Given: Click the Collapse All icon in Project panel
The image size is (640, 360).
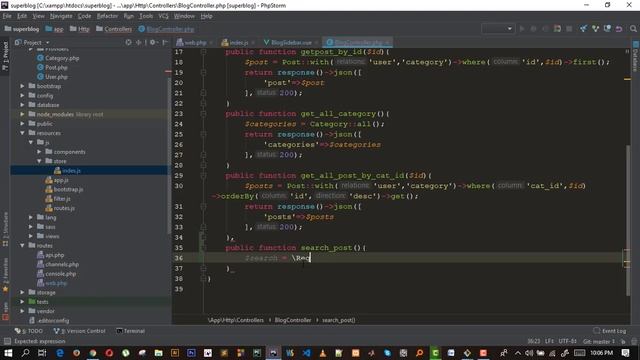Looking at the screenshot, I should pyautogui.click(x=139, y=42).
